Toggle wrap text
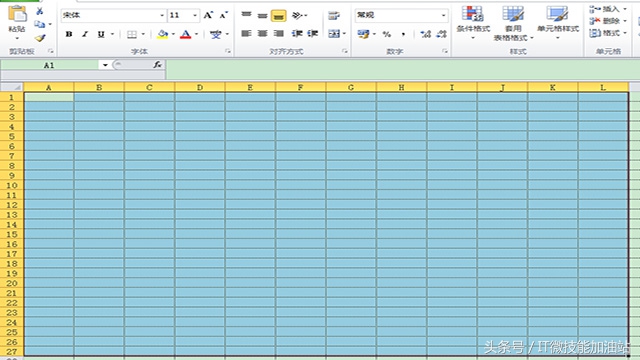Viewport: 640px width, 360px height. point(333,16)
